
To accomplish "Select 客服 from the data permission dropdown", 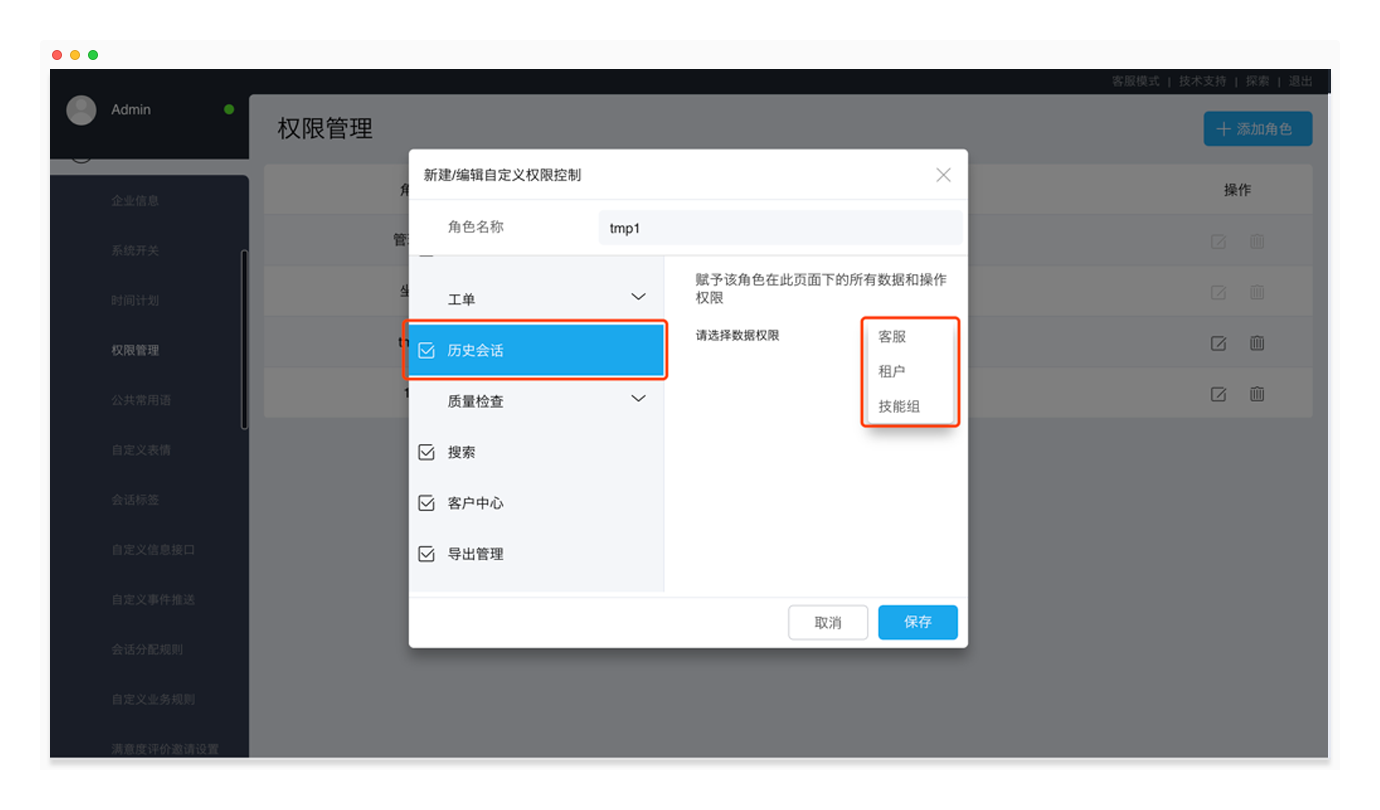I will pos(892,337).
